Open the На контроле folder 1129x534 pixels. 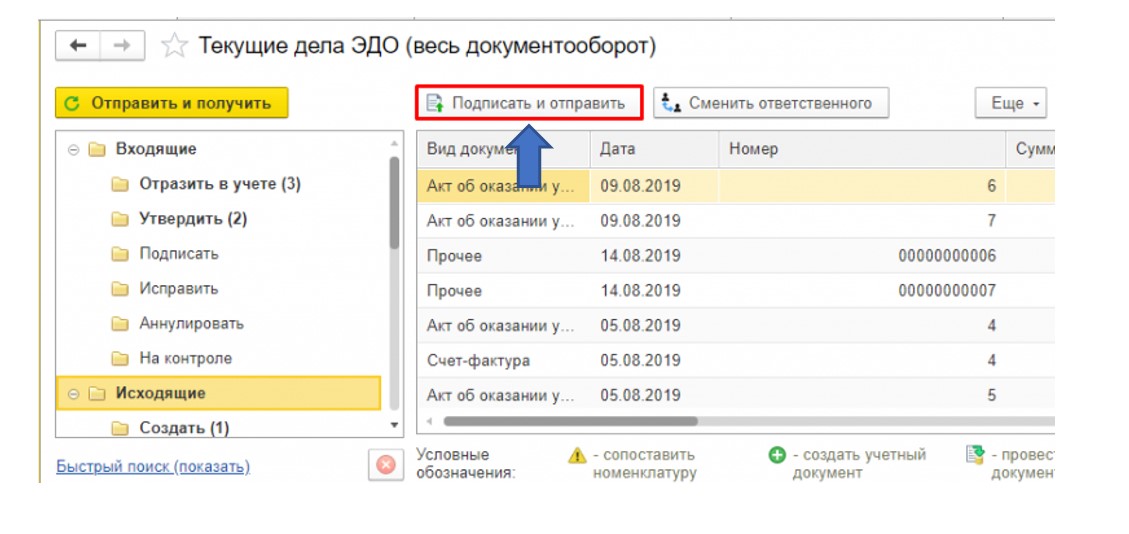(x=185, y=359)
